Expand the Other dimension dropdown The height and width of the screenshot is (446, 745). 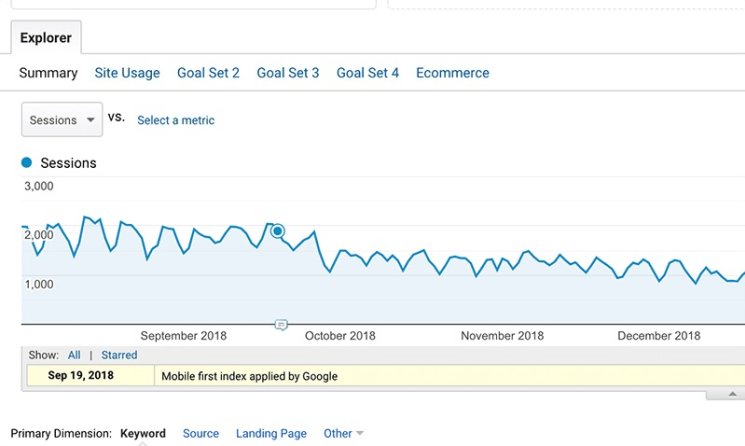coord(343,434)
